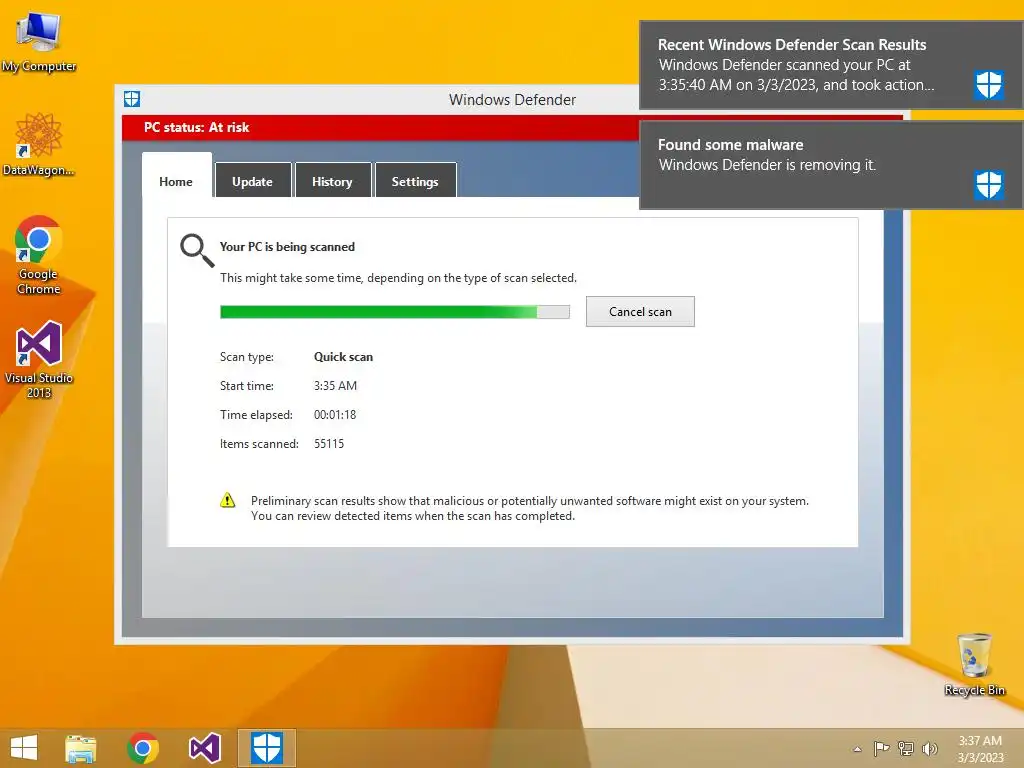This screenshot has width=1024, height=768.
Task: Switch to the Home tab
Action: tap(176, 177)
